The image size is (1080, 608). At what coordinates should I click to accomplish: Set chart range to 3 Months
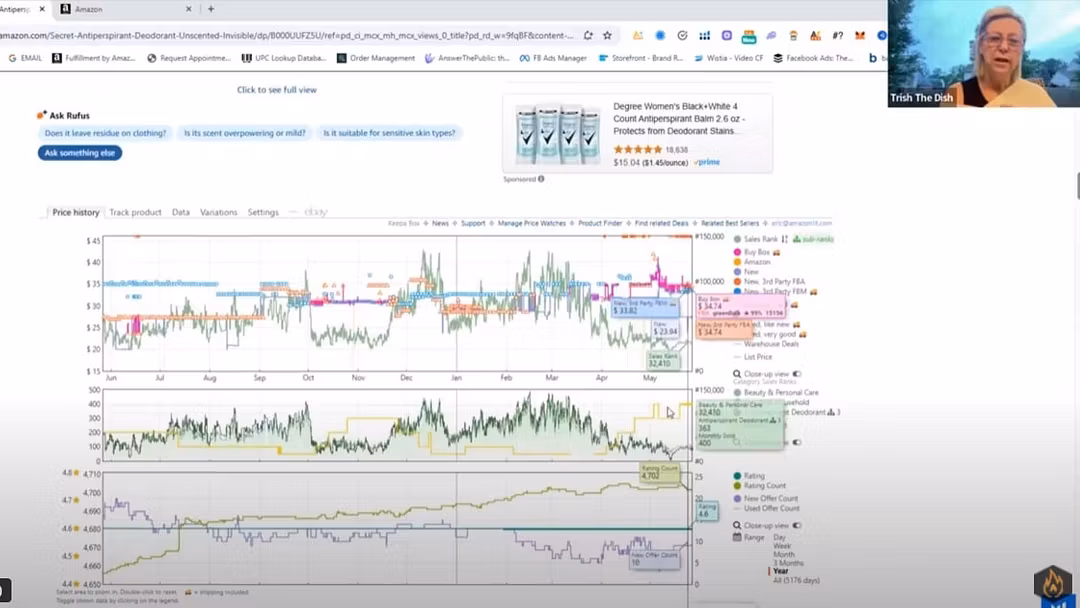tap(787, 563)
